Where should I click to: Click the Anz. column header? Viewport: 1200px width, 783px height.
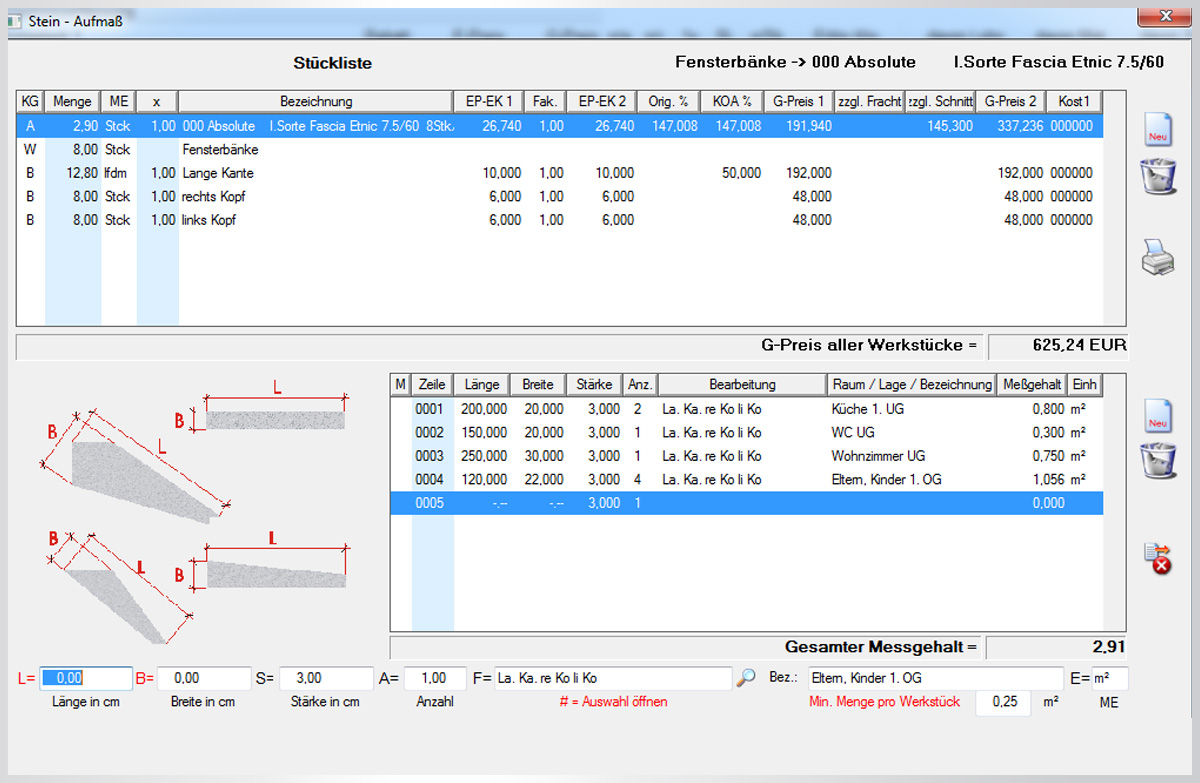click(641, 384)
